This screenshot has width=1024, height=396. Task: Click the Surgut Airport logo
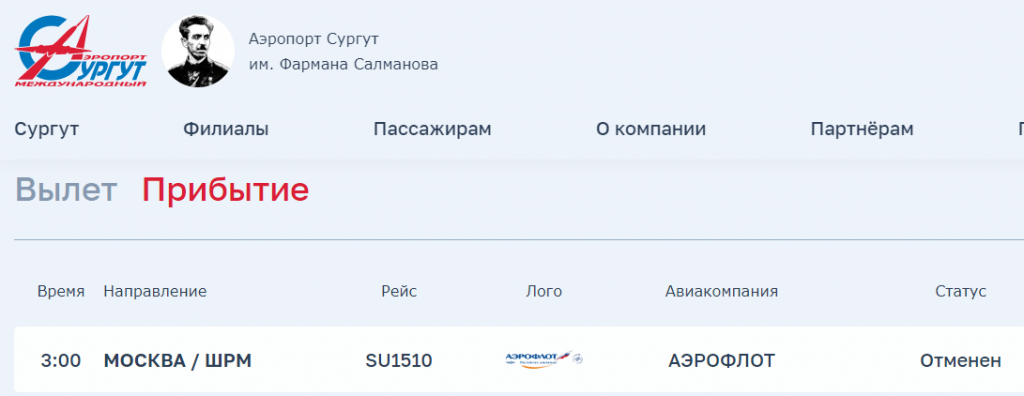81,51
